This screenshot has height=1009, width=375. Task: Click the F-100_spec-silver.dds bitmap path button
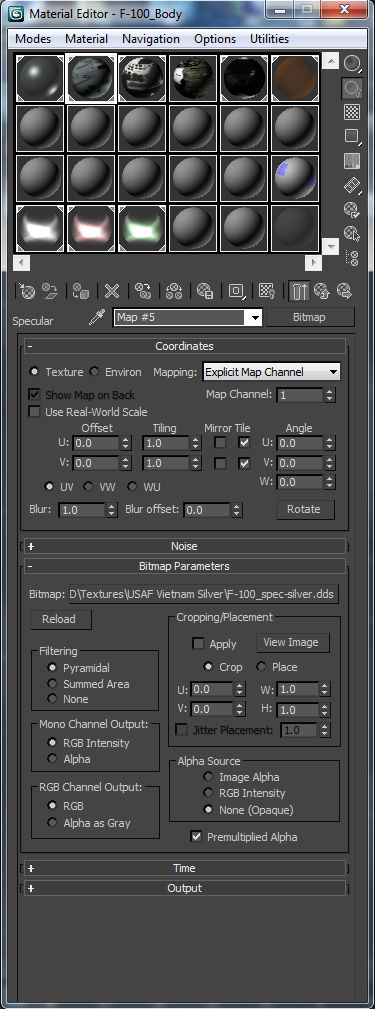(204, 595)
